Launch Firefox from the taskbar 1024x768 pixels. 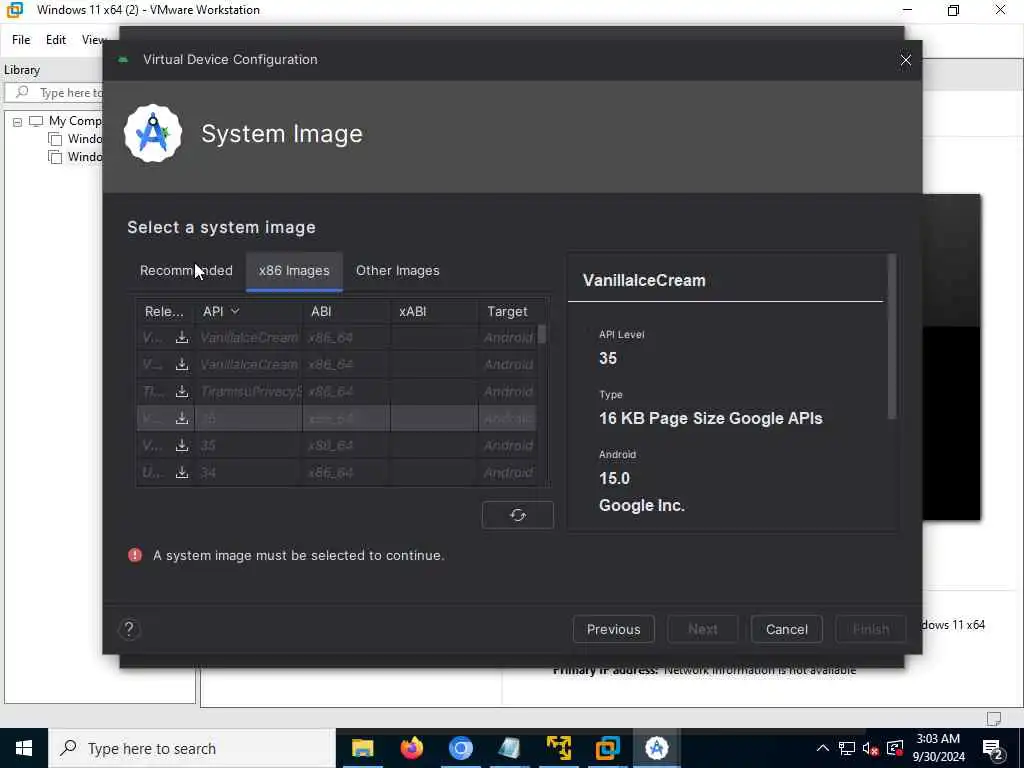pos(411,748)
